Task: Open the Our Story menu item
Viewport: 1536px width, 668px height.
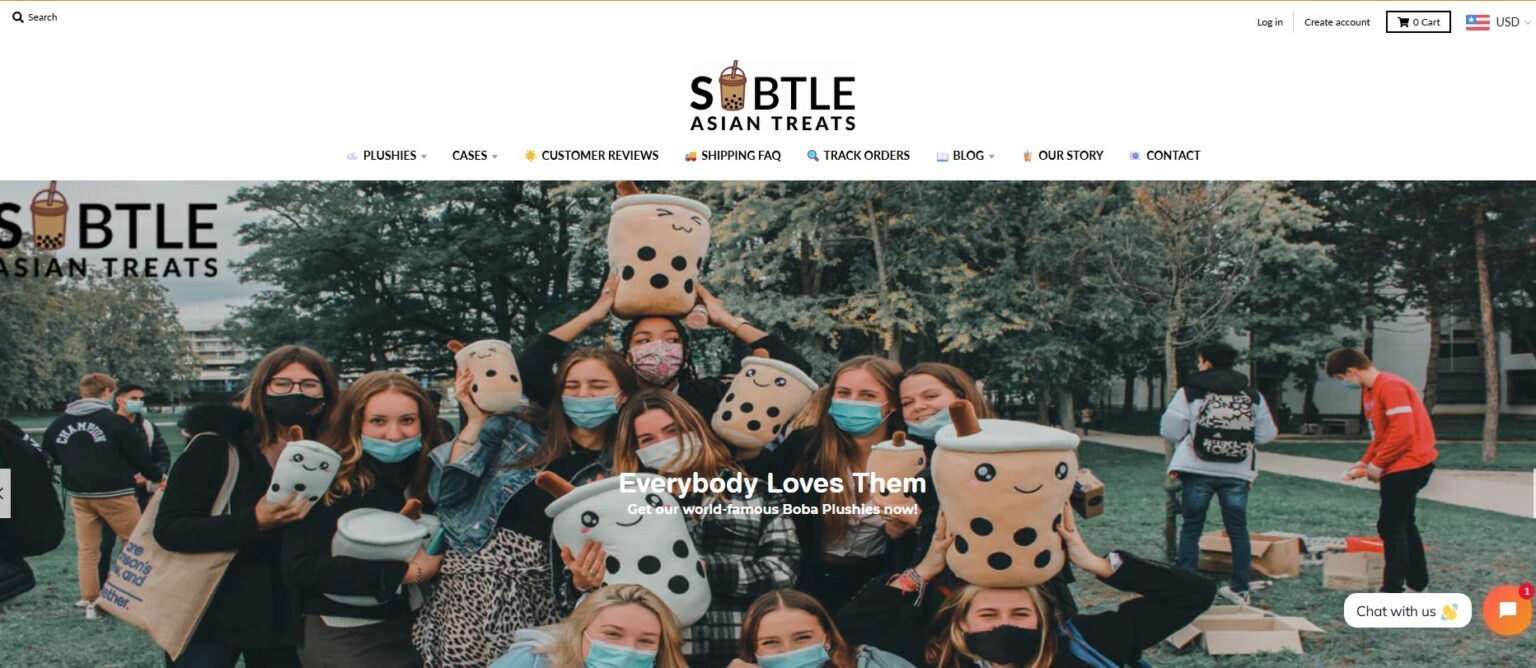Action: pyautogui.click(x=1062, y=156)
